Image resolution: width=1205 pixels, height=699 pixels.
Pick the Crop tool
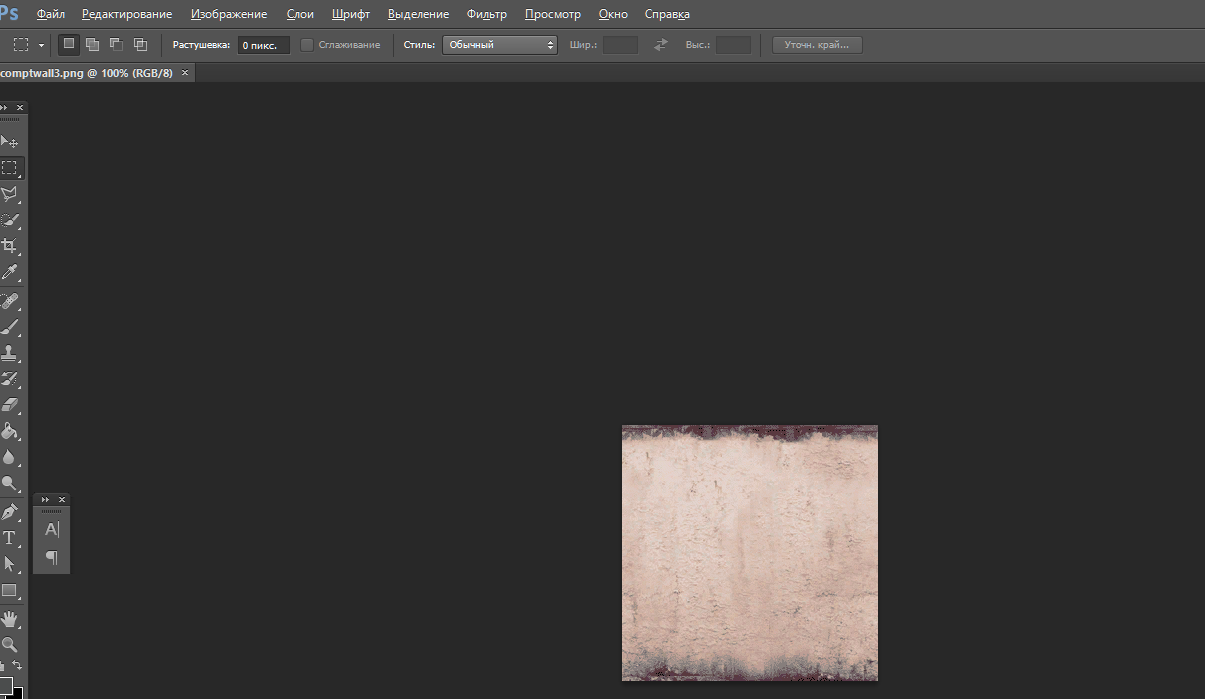pyautogui.click(x=10, y=246)
